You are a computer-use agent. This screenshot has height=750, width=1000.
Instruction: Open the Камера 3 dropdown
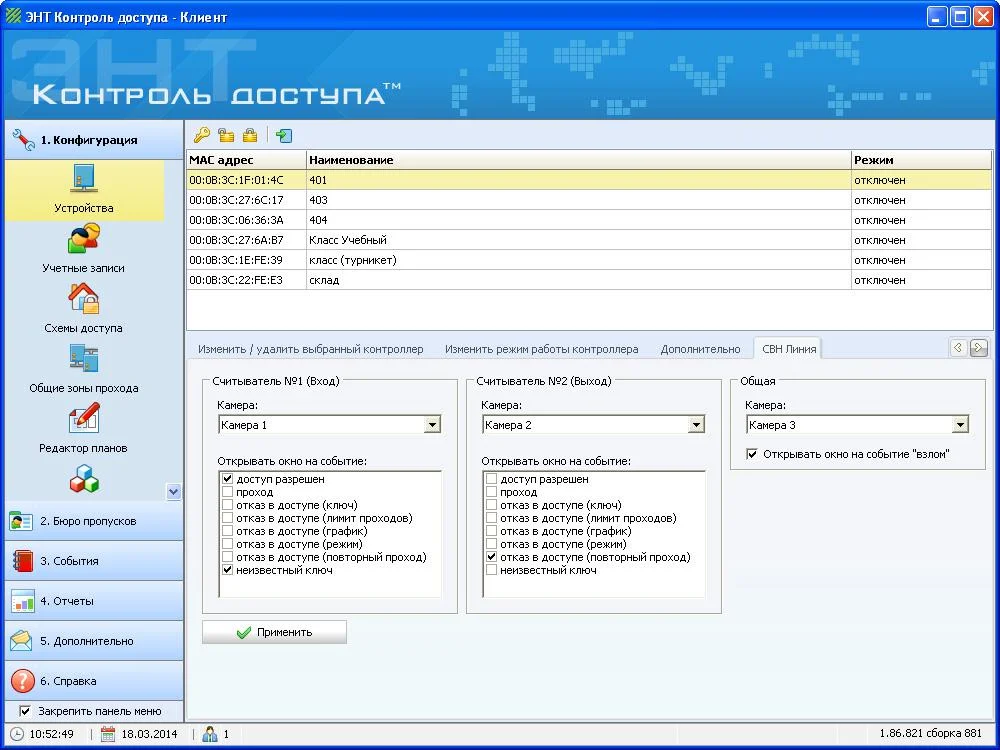pyautogui.click(x=960, y=425)
